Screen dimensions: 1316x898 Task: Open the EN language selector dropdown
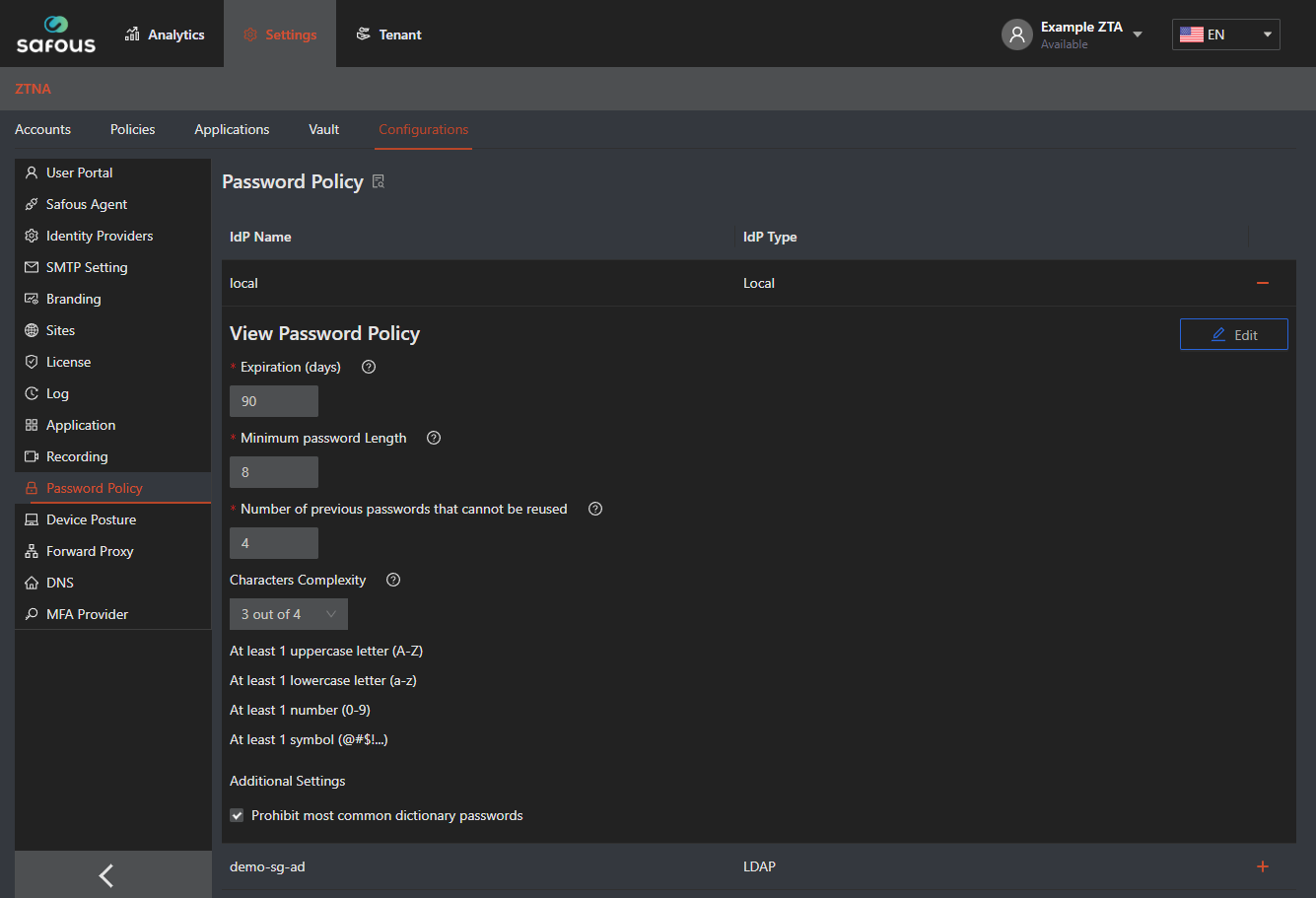click(x=1225, y=35)
